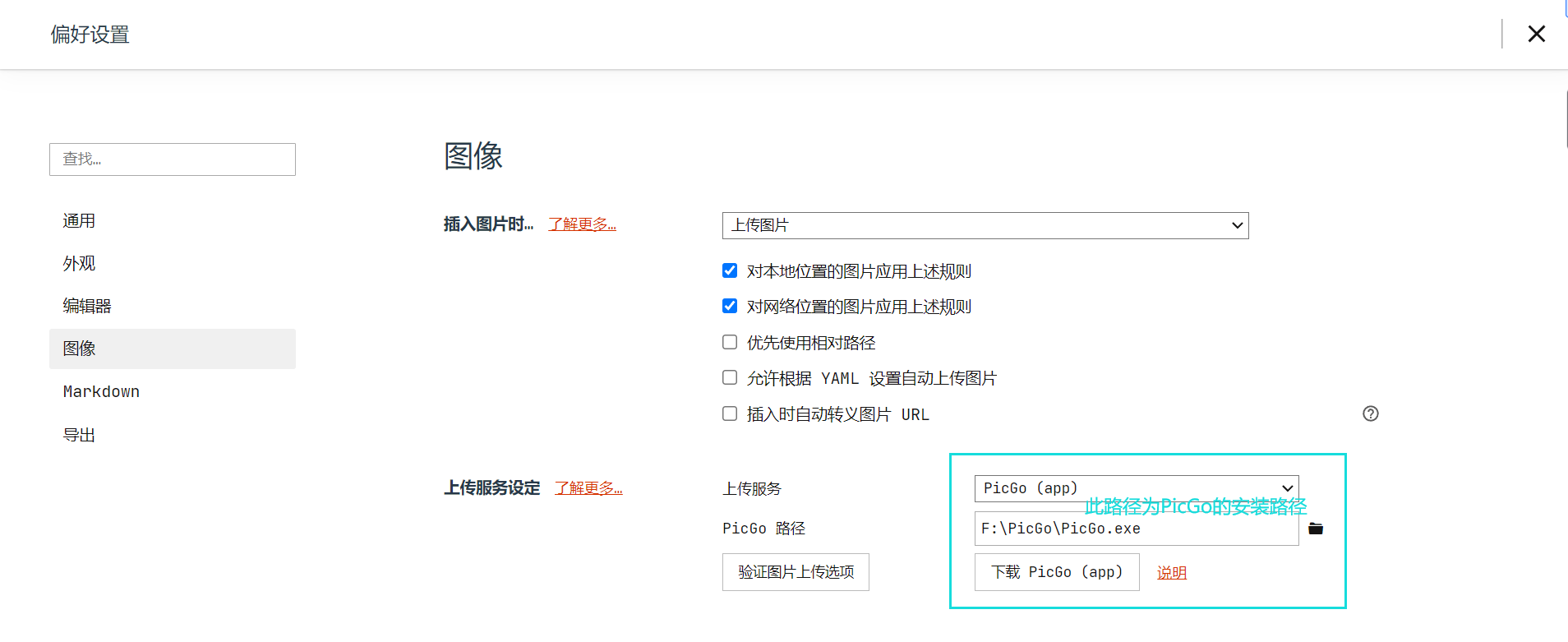The width and height of the screenshot is (1568, 642).
Task: Click the PicGo path field F:\PicGo\PicGo.exe
Action: tap(1137, 529)
